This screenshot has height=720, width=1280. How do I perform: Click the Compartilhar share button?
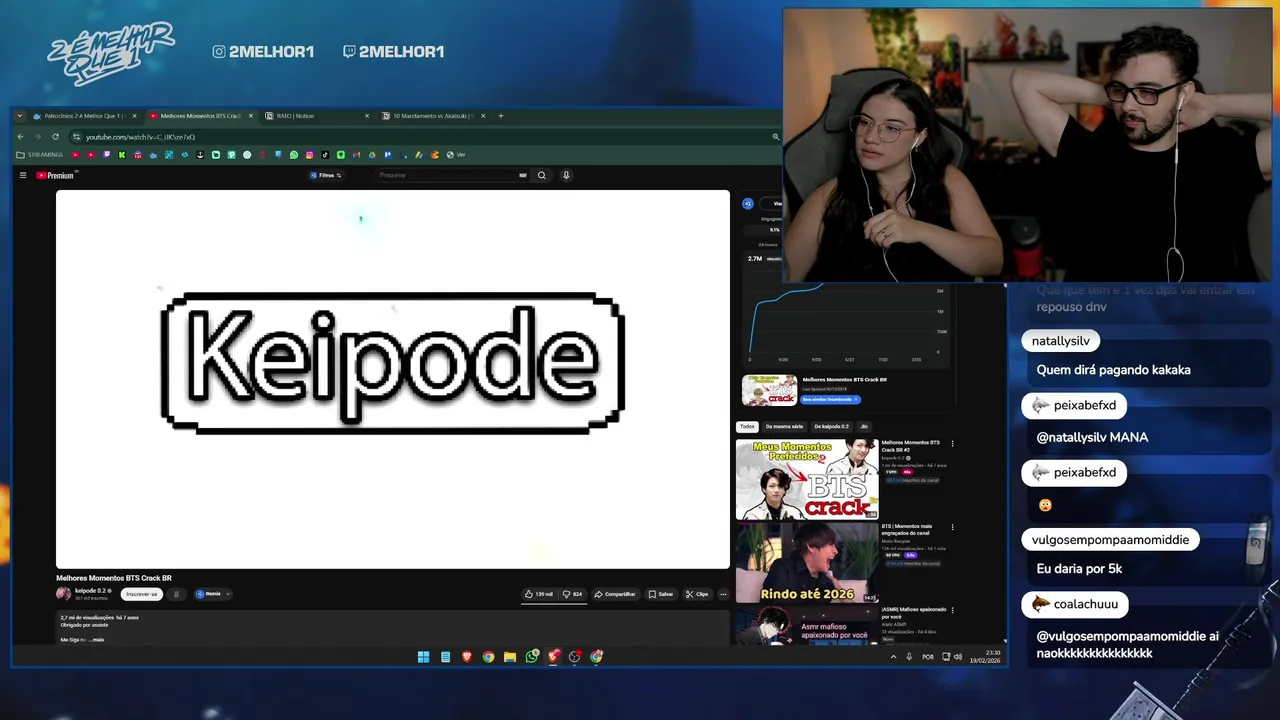[615, 594]
